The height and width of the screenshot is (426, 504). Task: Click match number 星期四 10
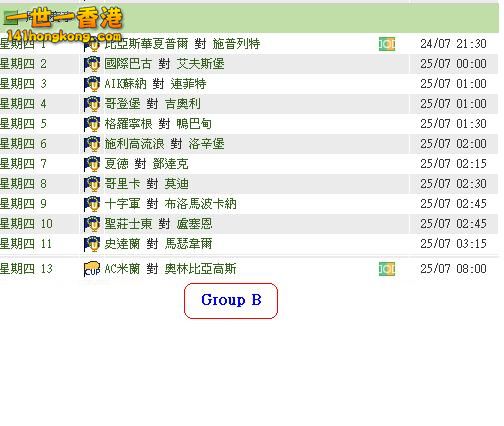tap(26, 224)
